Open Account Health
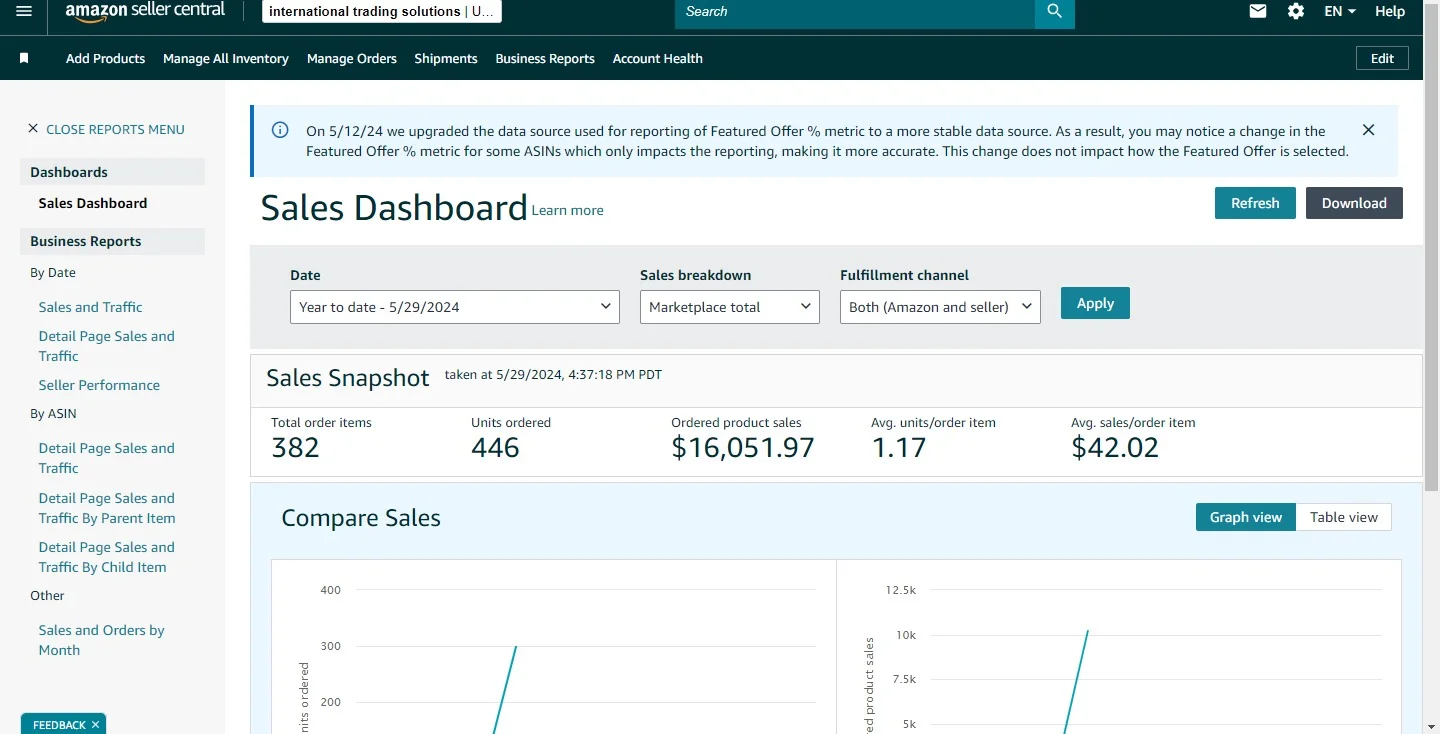The width and height of the screenshot is (1440, 734). pos(657,58)
